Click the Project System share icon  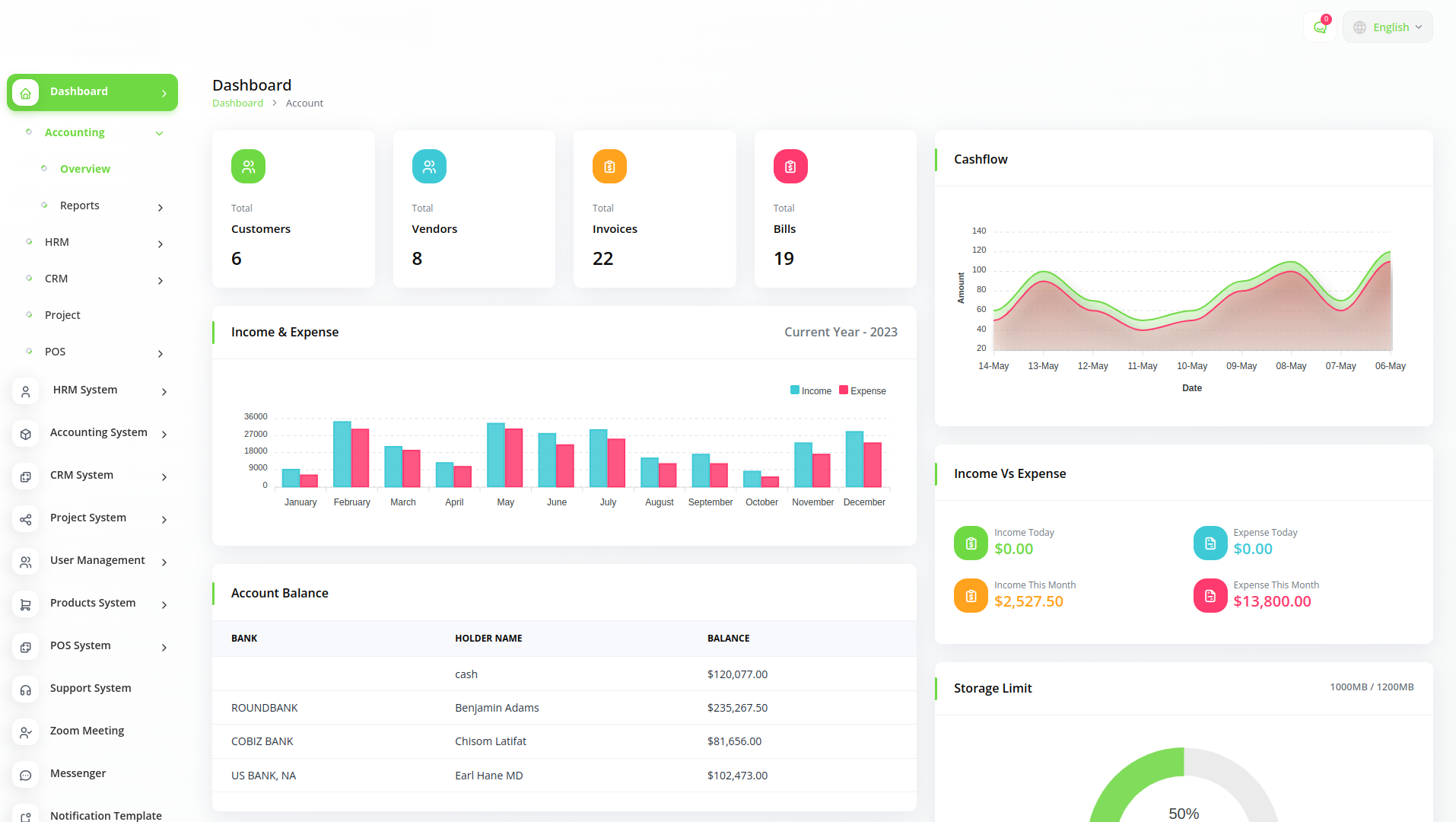pyautogui.click(x=26, y=519)
